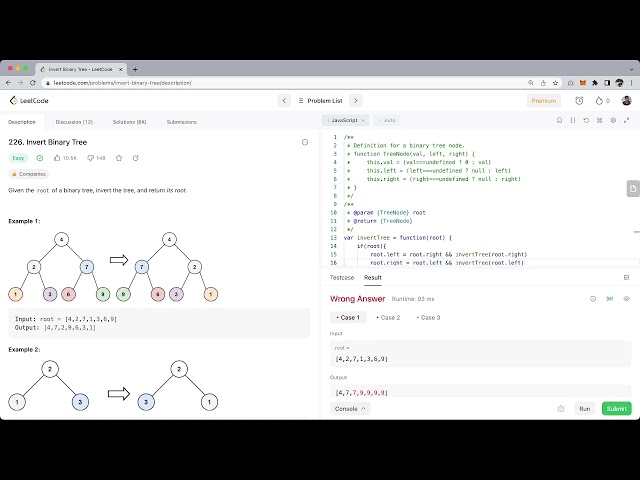Click 'Wrong Answer' result text
The image size is (640, 480).
click(x=358, y=299)
